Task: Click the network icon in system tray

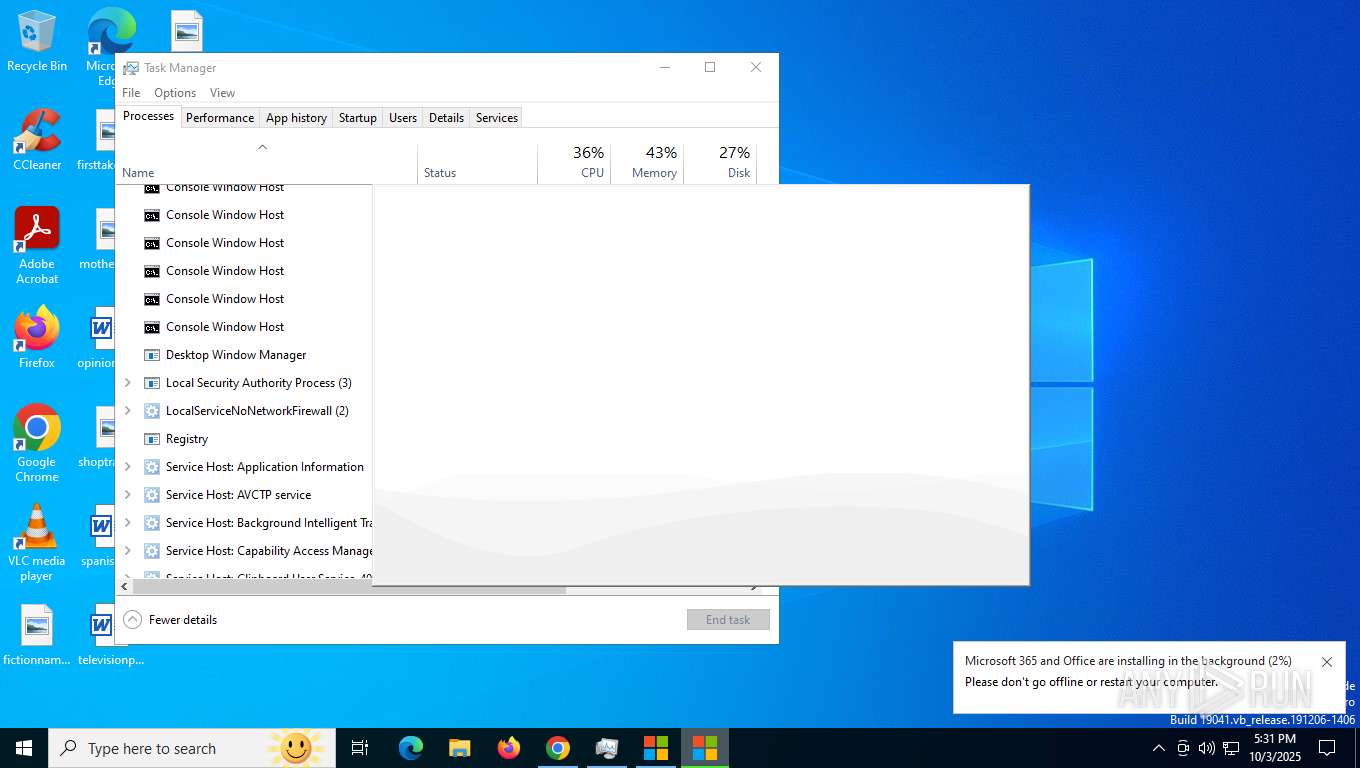Action: 1231,748
